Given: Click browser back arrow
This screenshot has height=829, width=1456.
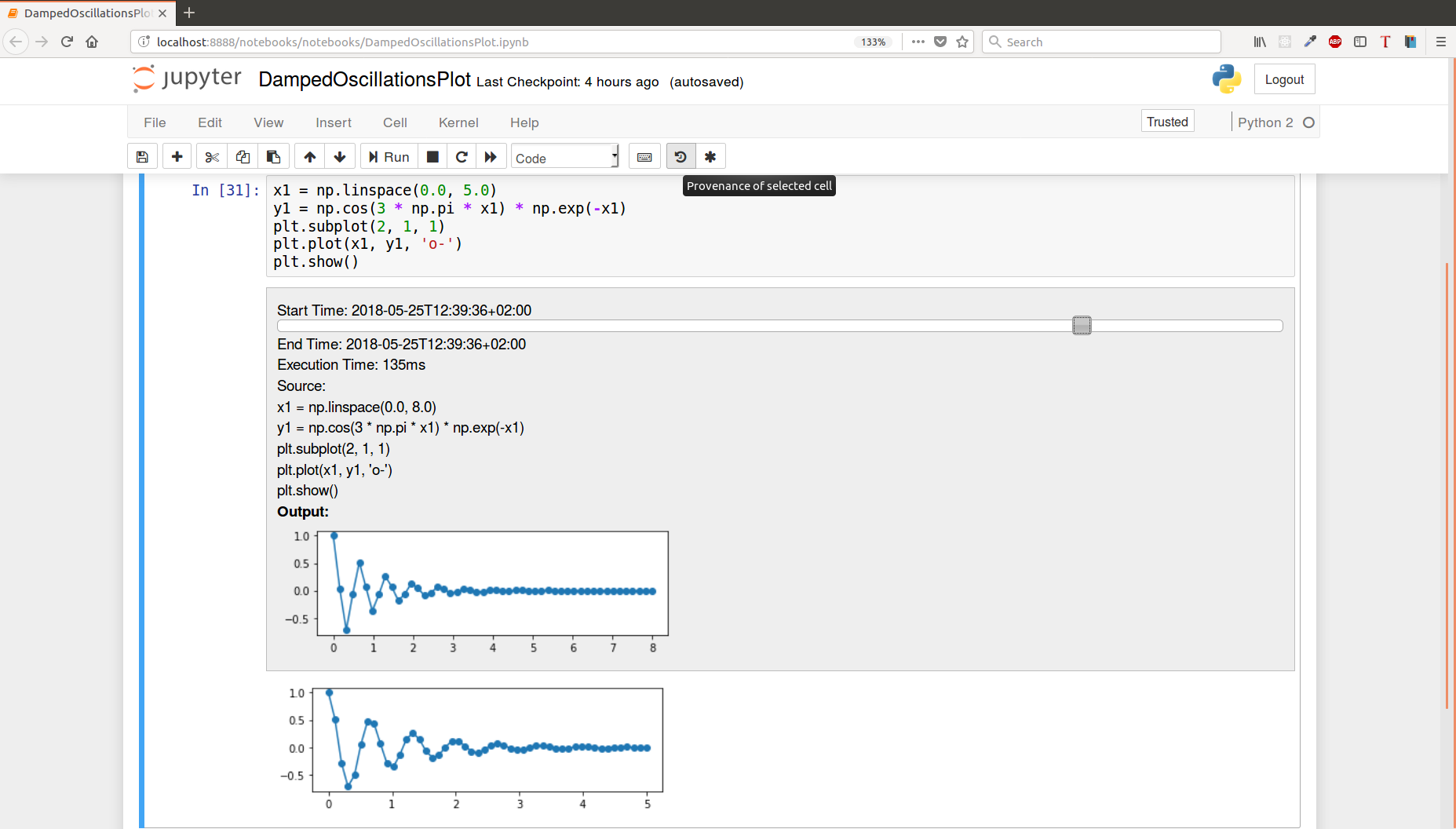Looking at the screenshot, I should (x=16, y=42).
